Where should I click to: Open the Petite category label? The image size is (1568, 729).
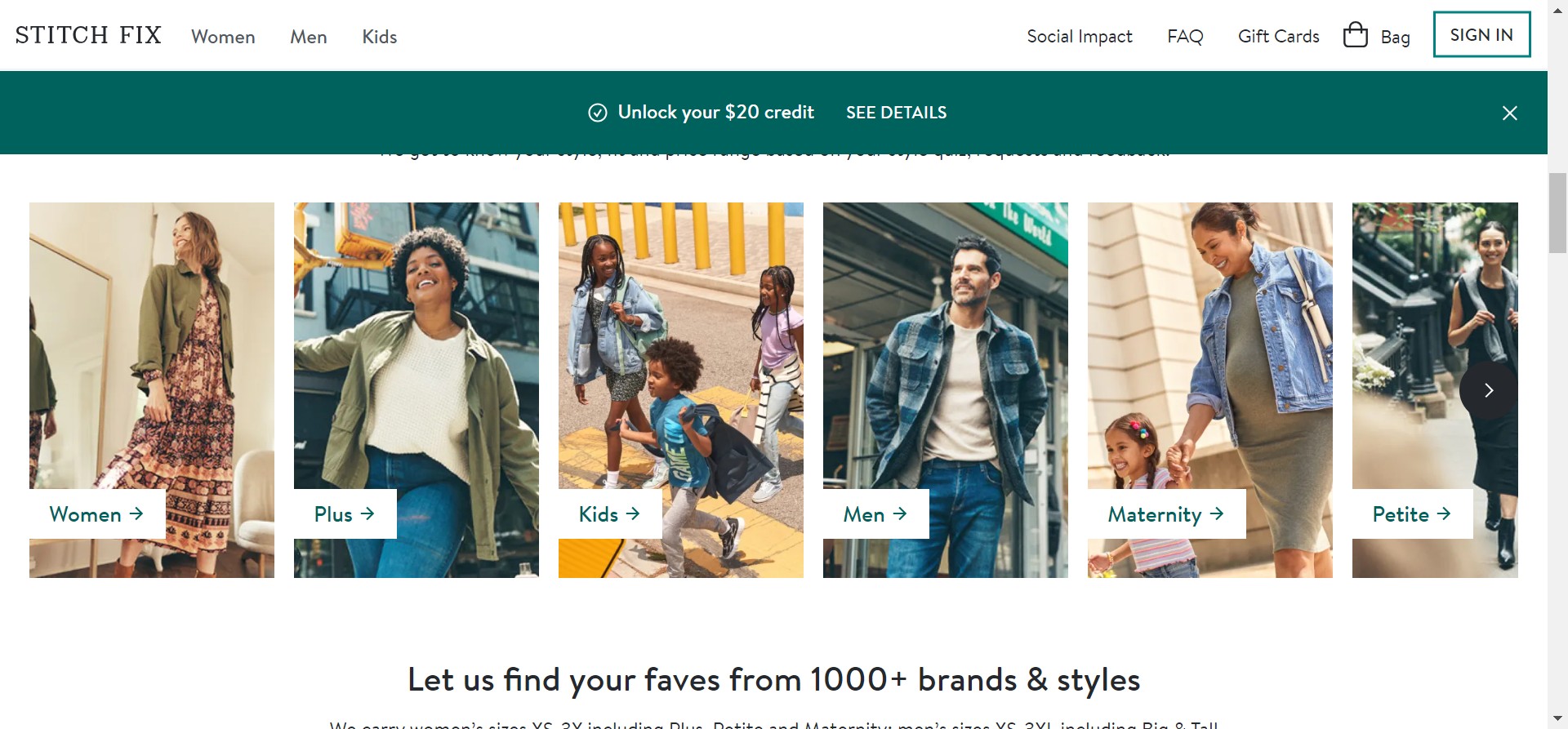pyautogui.click(x=1411, y=514)
